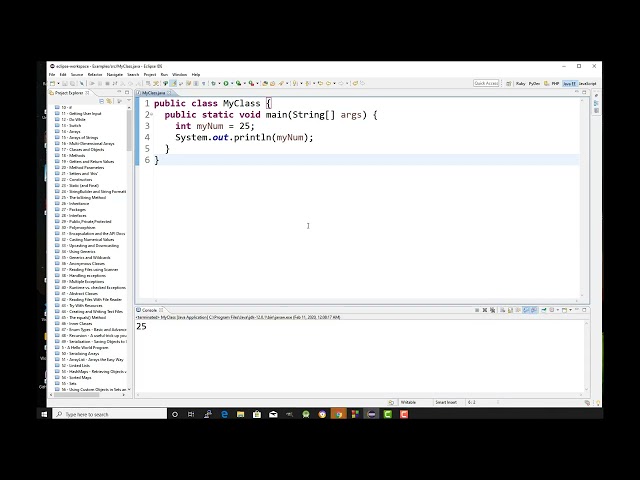Open the Edit menu

(63, 75)
